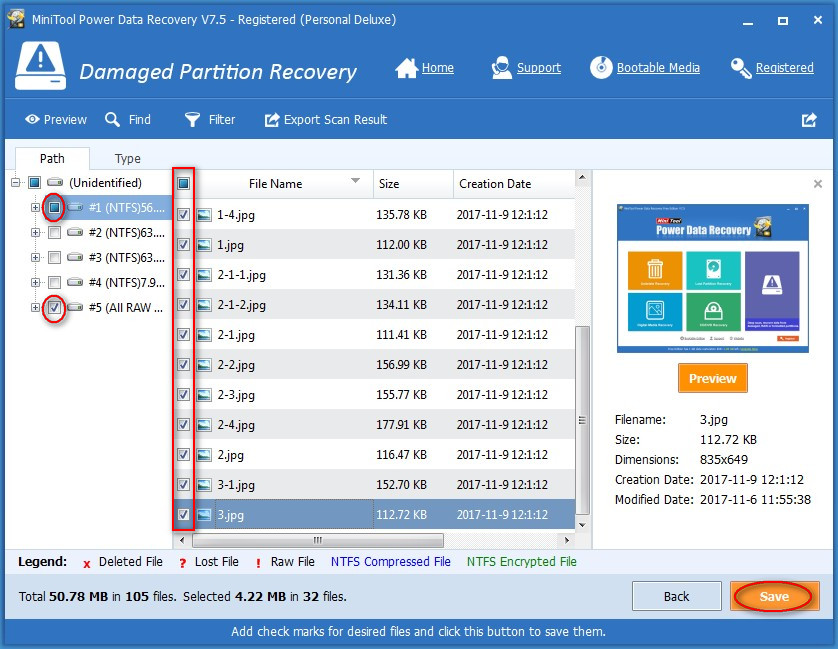Click the image icon of 2-3.jpg
The width and height of the screenshot is (838, 649).
tap(204, 395)
